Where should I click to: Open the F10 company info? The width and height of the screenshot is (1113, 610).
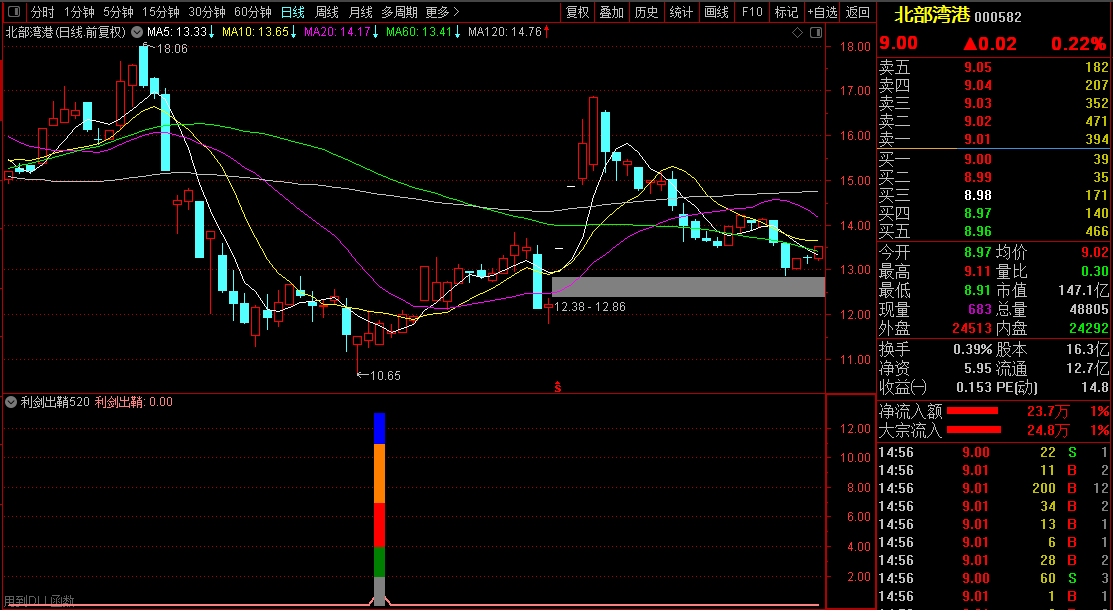coord(752,12)
